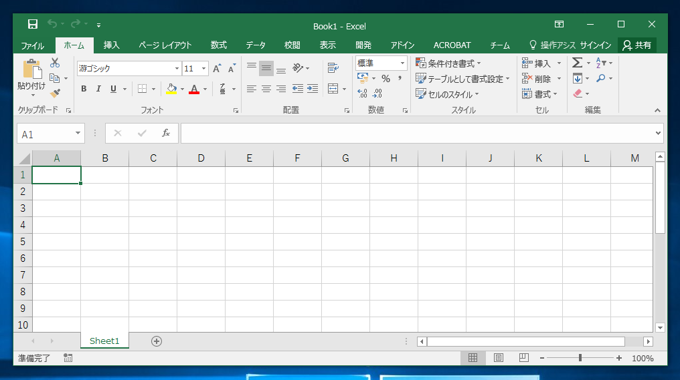The width and height of the screenshot is (680, 380).
Task: Open the Insert Function fx dialog
Action: click(166, 133)
